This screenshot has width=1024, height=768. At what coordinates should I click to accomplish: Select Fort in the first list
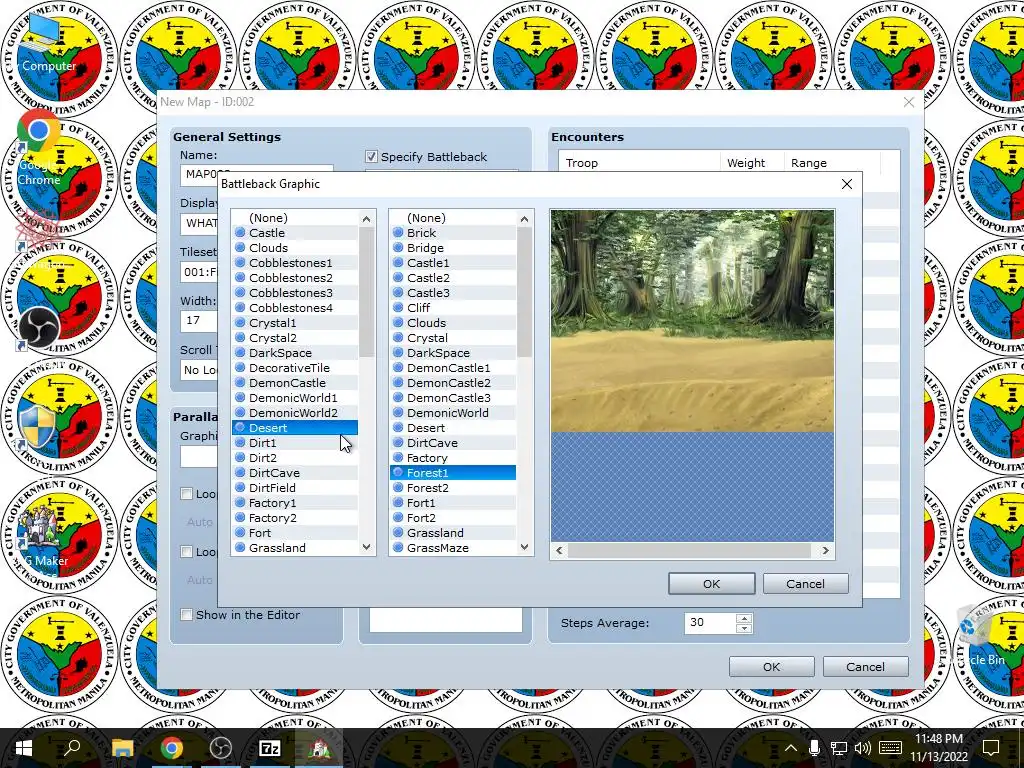295,533
